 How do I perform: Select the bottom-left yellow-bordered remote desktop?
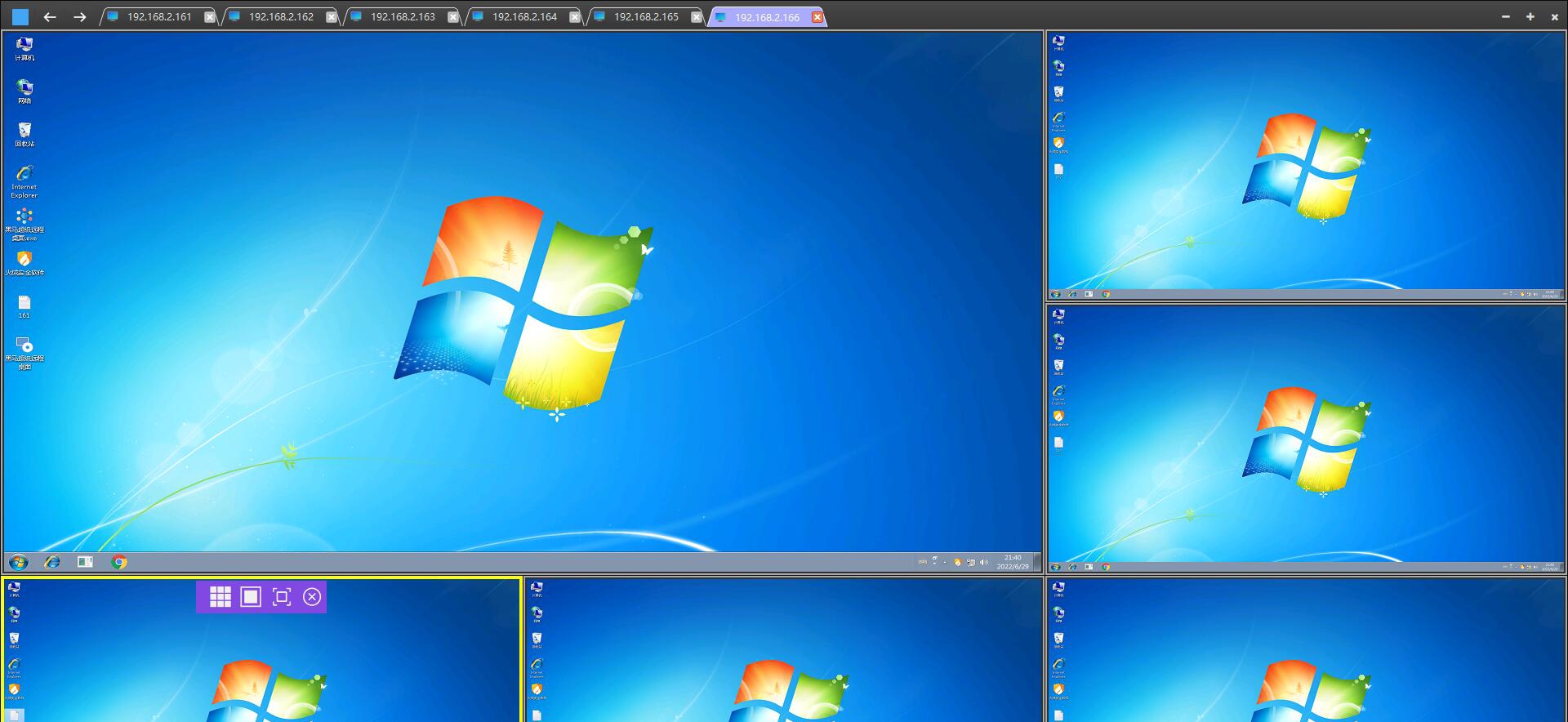tap(261, 649)
